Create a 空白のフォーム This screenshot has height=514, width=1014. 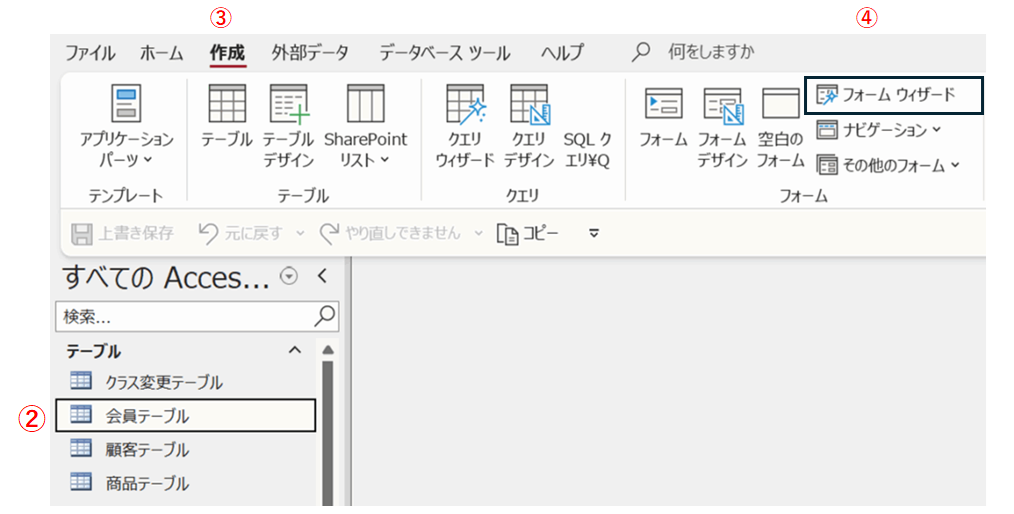tap(780, 126)
